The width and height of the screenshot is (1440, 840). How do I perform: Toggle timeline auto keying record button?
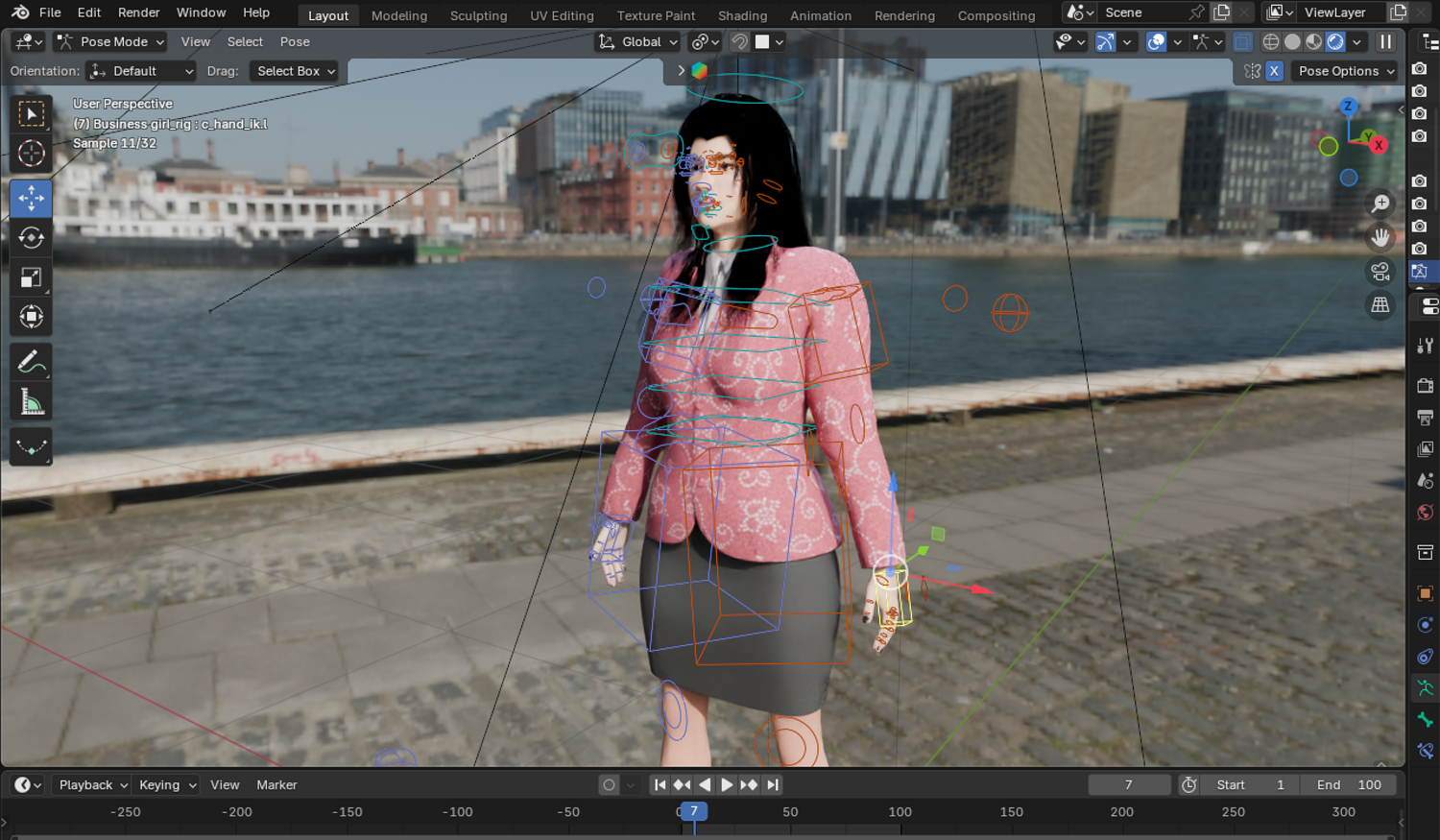[x=609, y=785]
